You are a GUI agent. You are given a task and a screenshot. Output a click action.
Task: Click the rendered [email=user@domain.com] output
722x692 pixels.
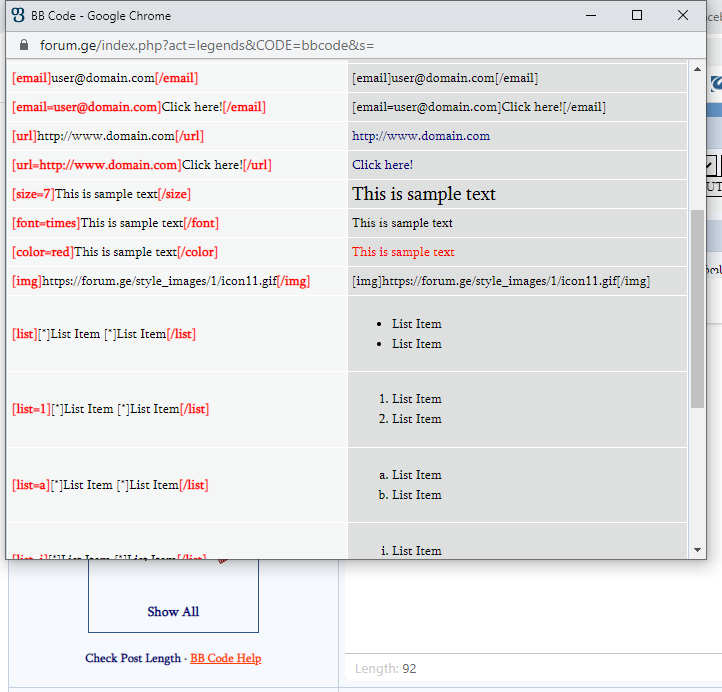click(x=479, y=107)
